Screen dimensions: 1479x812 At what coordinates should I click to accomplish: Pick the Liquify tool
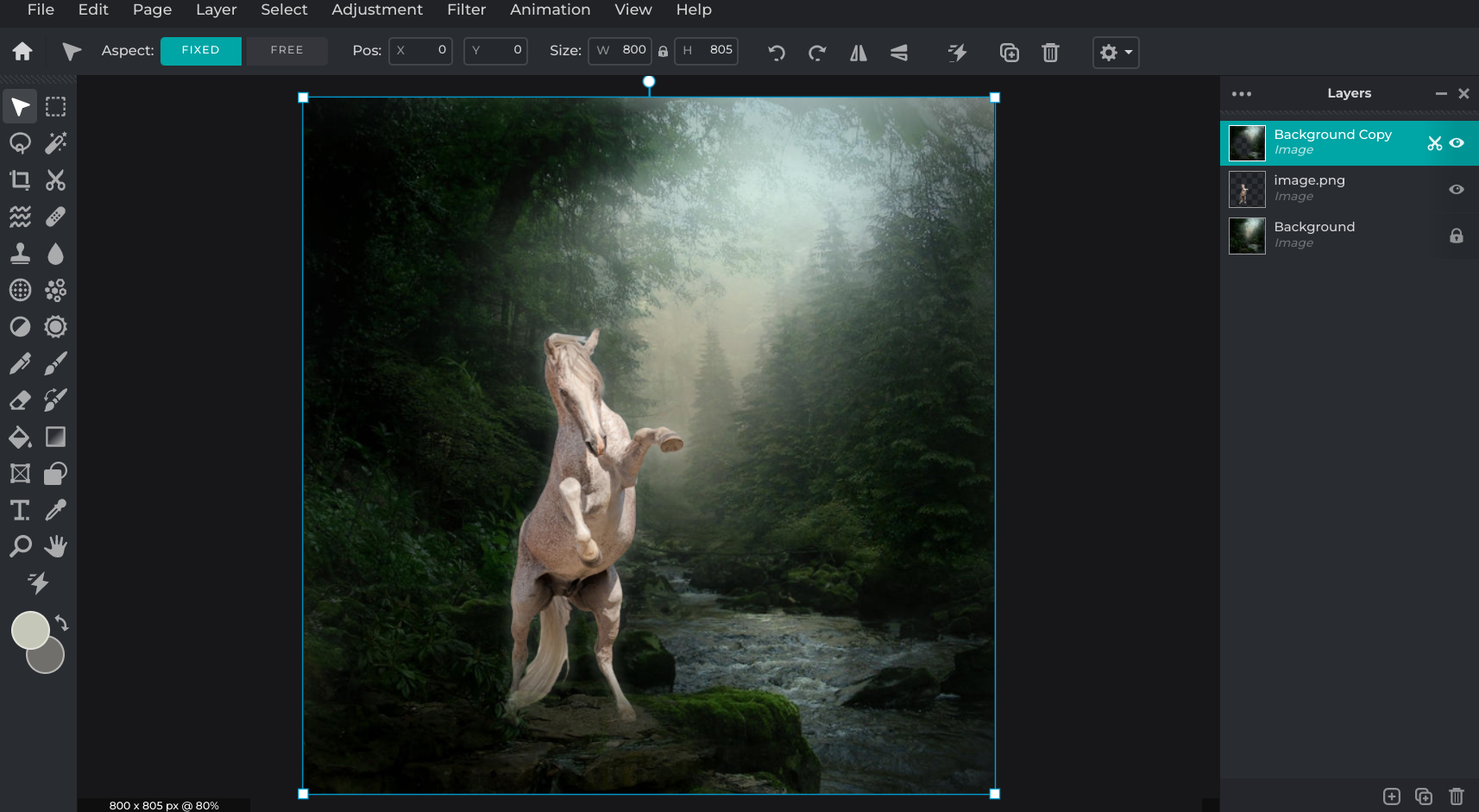(20, 217)
